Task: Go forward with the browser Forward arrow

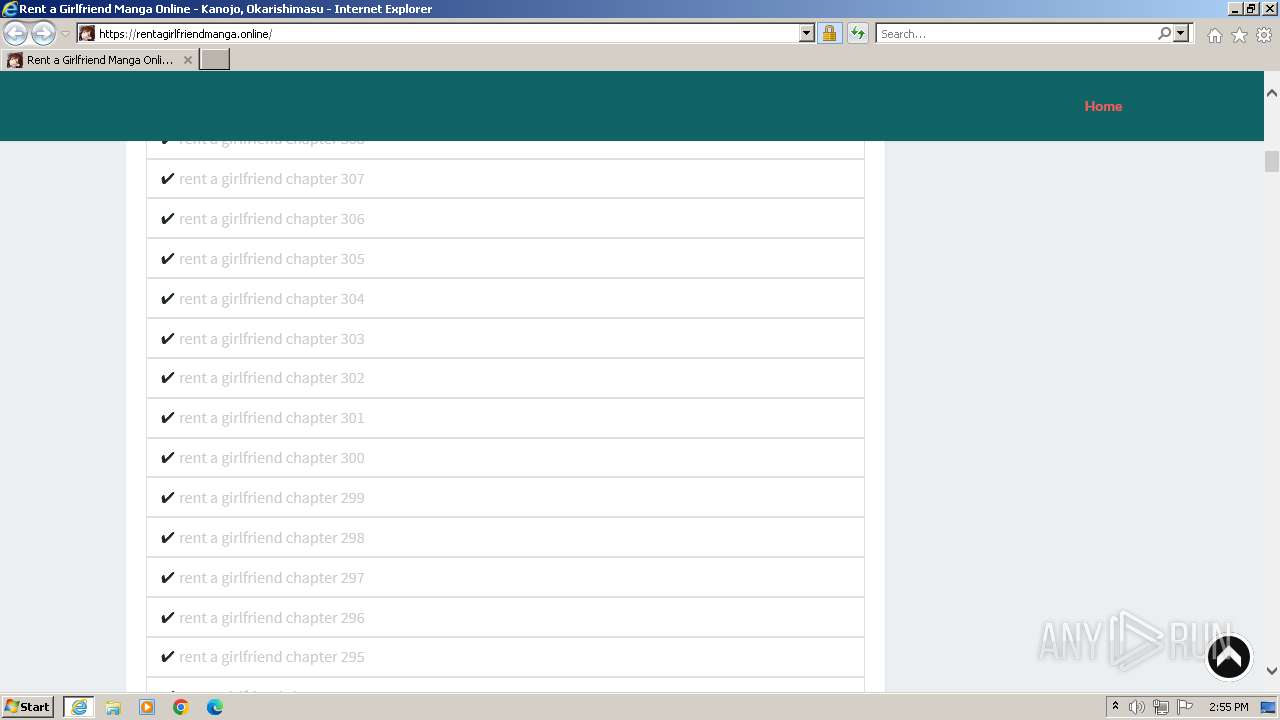Action: (x=43, y=33)
